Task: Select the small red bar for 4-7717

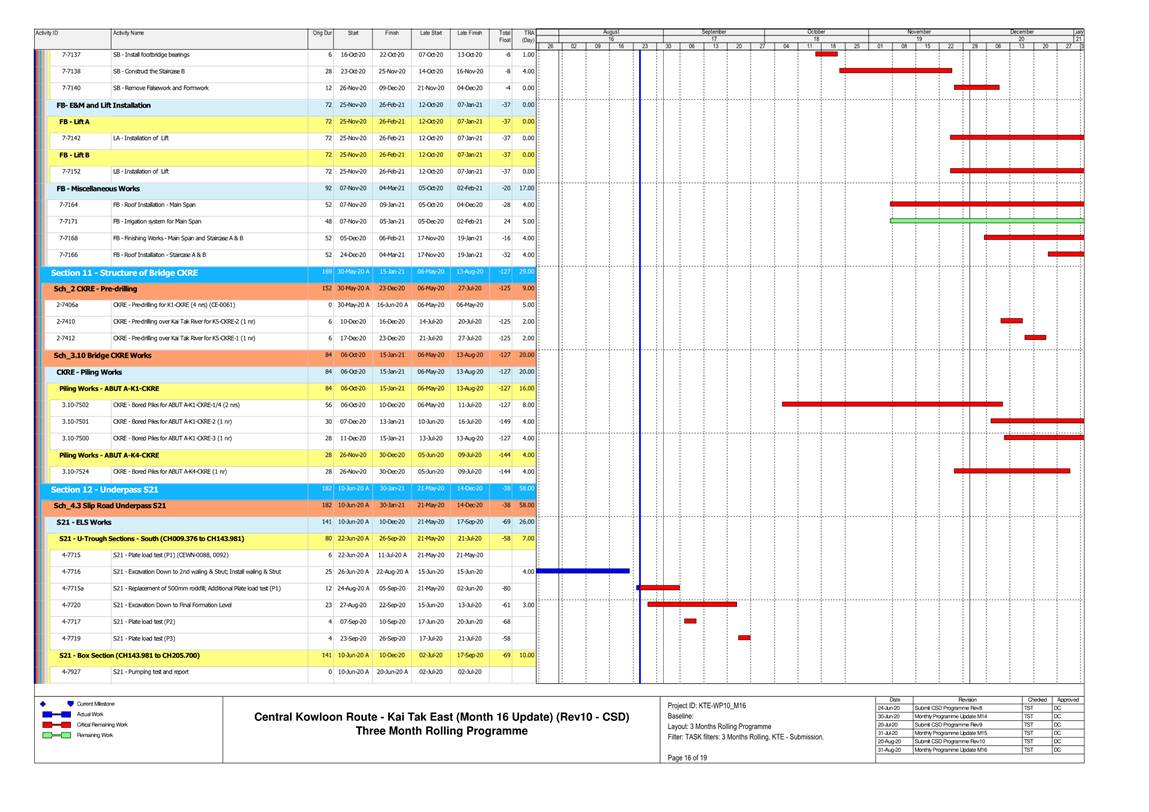Action: [690, 621]
